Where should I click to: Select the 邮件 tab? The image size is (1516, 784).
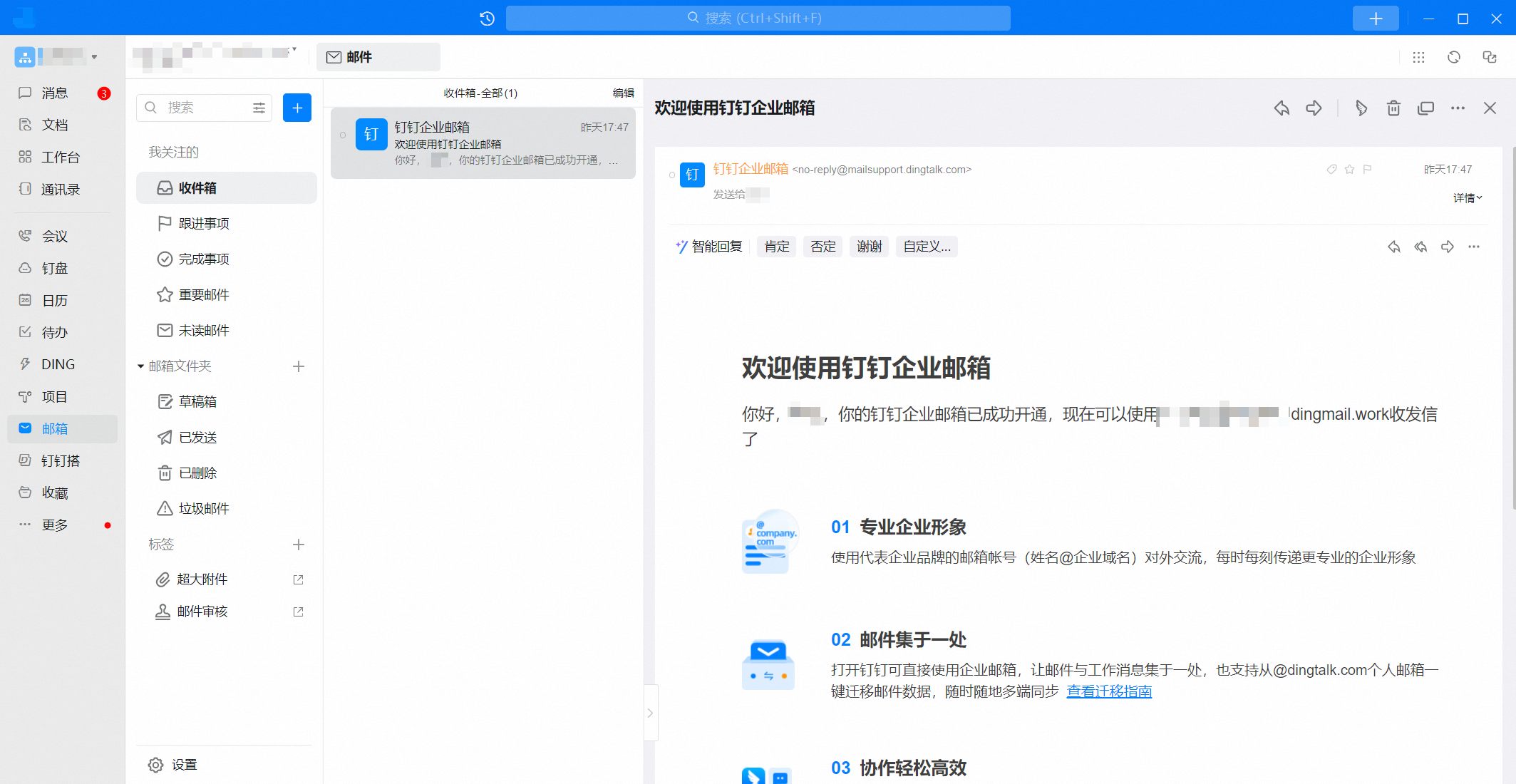[x=378, y=57]
